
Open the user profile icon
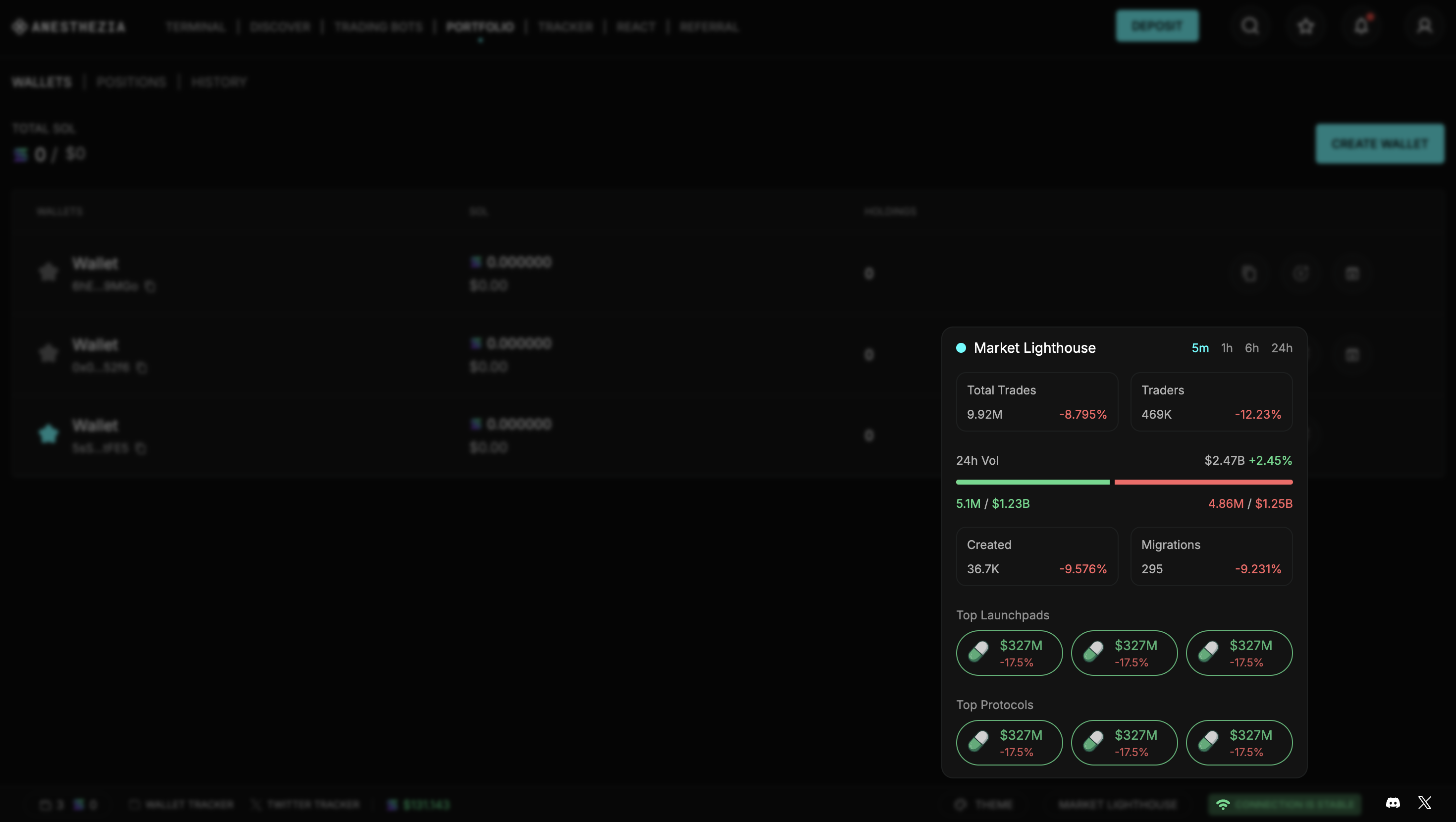pos(1424,26)
